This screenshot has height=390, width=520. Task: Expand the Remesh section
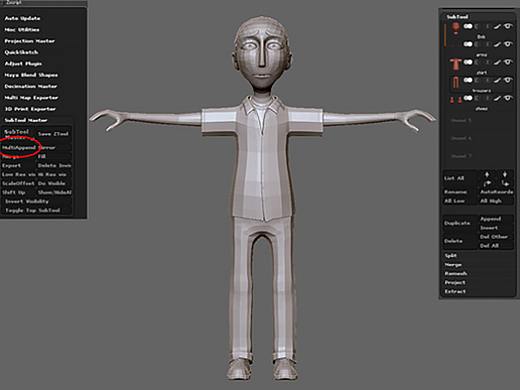[455, 273]
